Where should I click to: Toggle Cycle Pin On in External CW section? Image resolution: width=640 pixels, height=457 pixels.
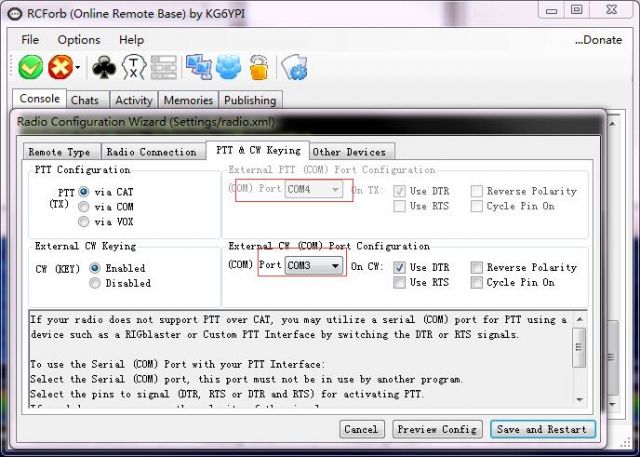click(476, 282)
